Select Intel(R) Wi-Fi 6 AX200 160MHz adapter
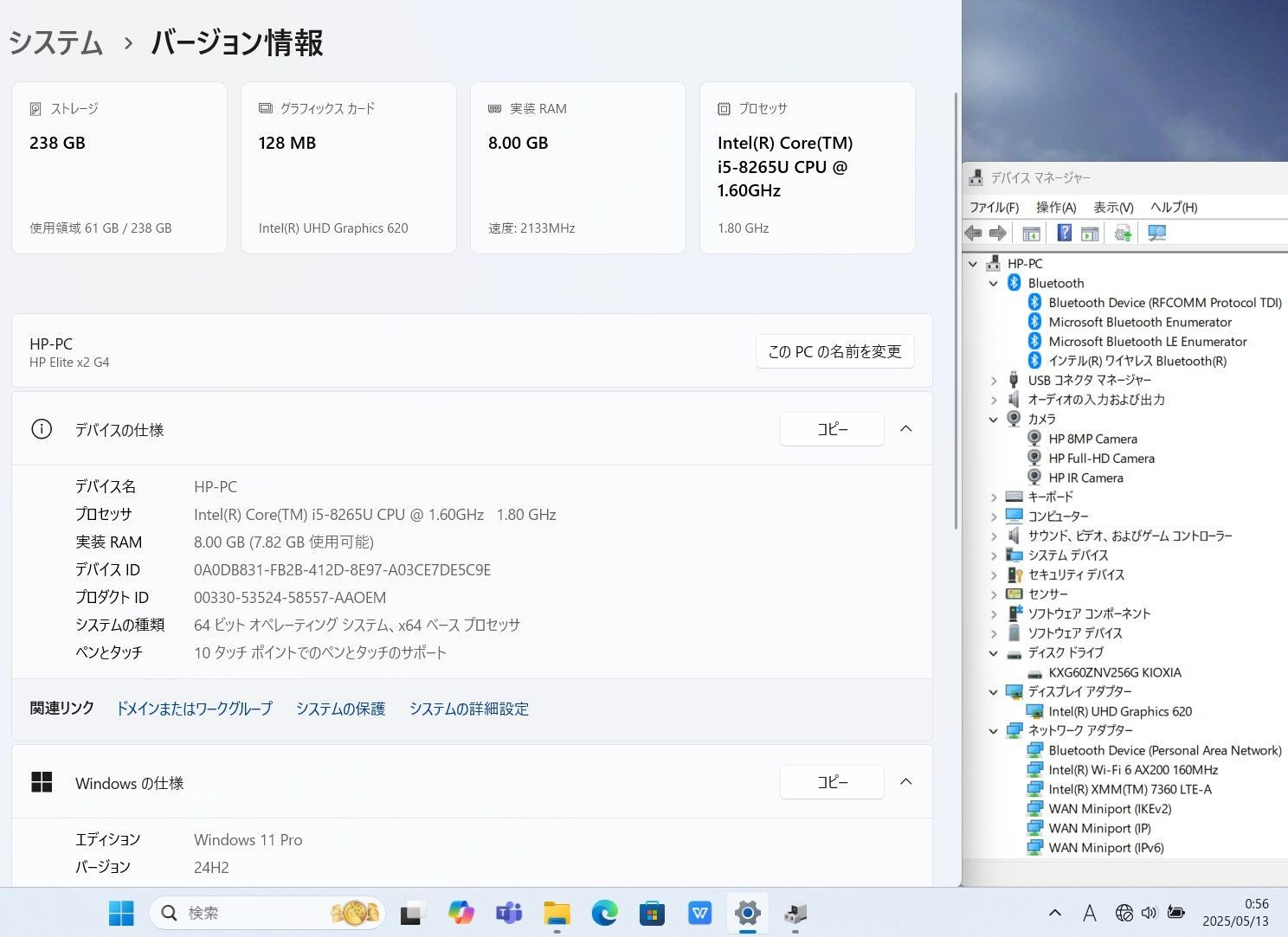Screen dimensions: 1288x937 [1133, 770]
